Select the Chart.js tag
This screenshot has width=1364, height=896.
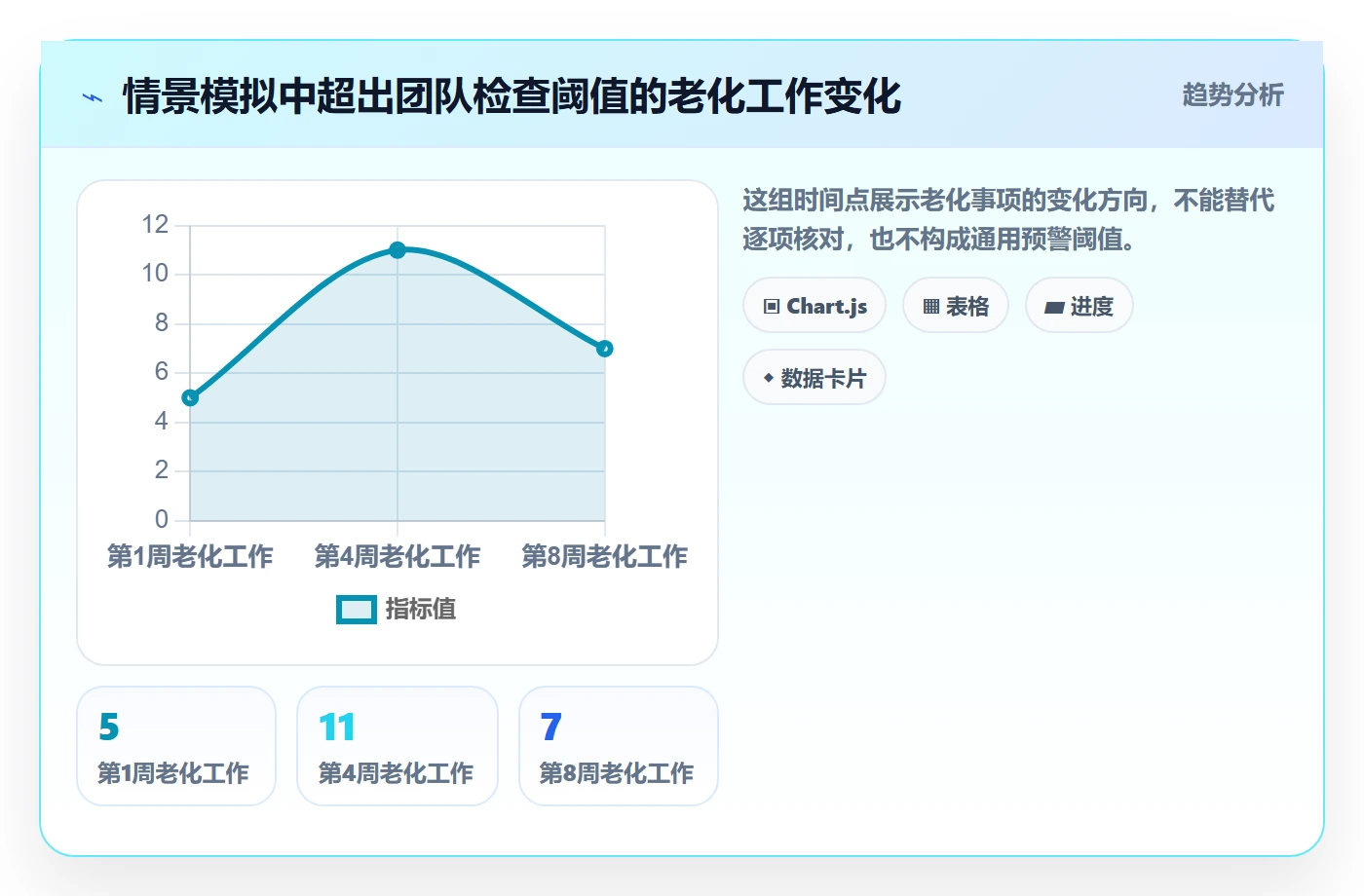tap(815, 306)
